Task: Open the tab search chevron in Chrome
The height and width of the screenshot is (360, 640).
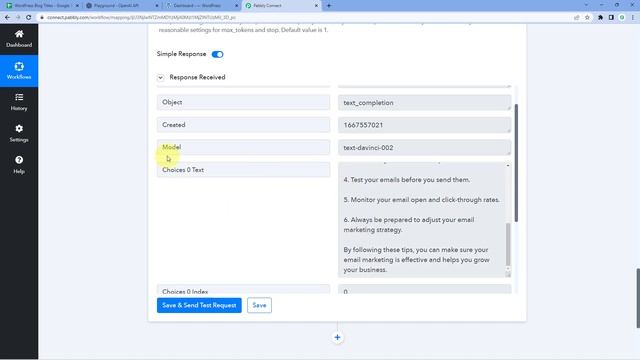Action: [587, 5]
